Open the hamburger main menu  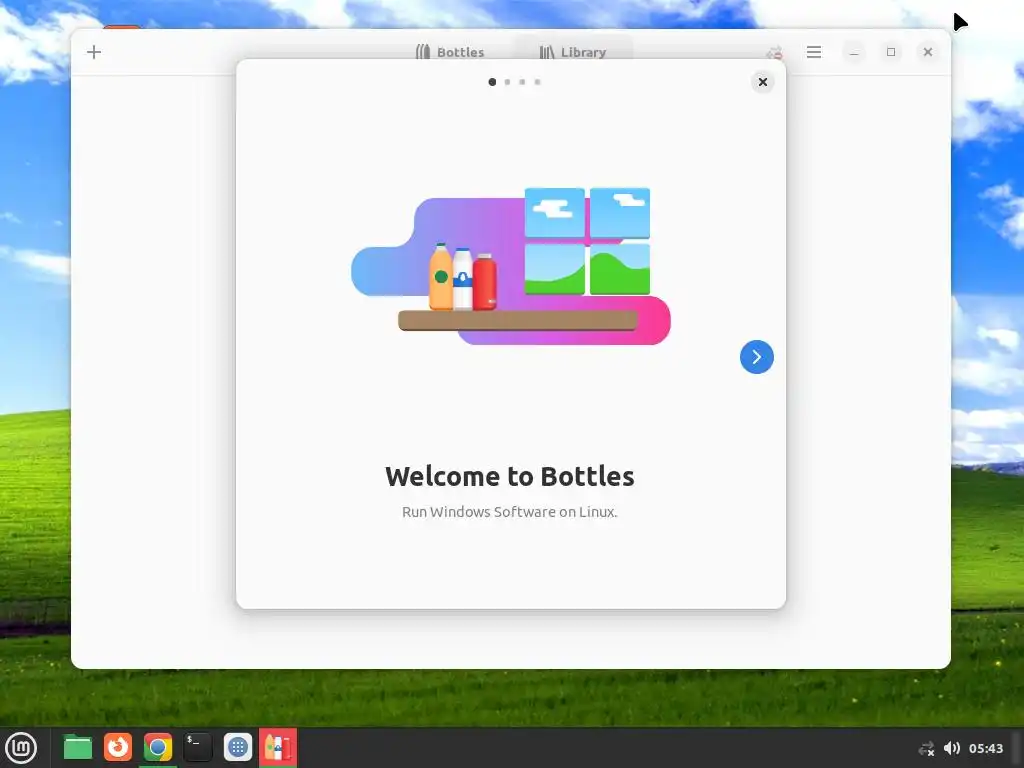814,52
